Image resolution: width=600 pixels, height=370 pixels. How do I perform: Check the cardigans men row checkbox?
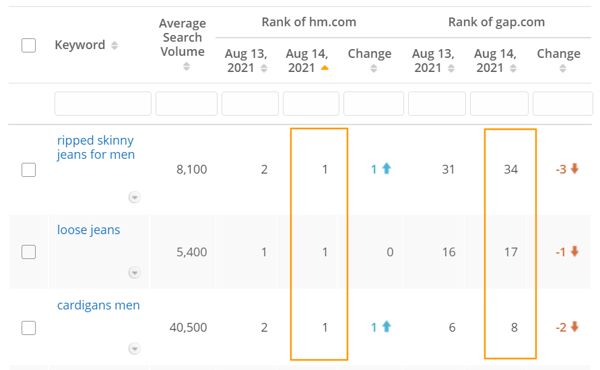29,328
